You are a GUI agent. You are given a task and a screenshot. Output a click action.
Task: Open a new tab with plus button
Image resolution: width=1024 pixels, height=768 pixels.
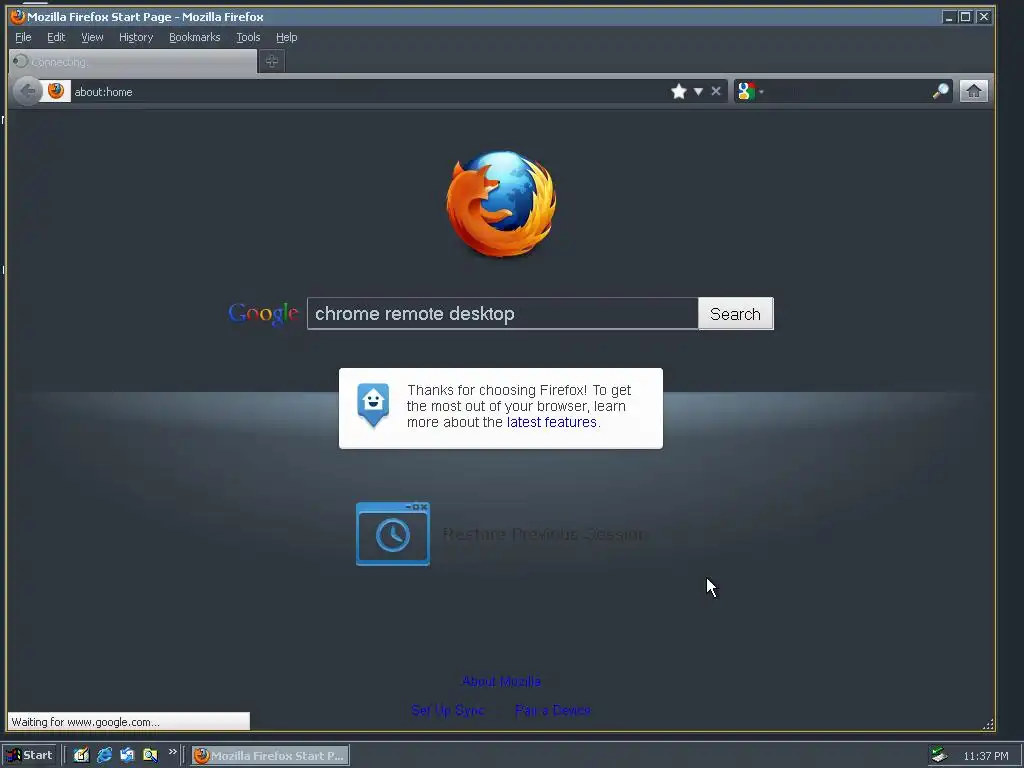click(x=272, y=61)
